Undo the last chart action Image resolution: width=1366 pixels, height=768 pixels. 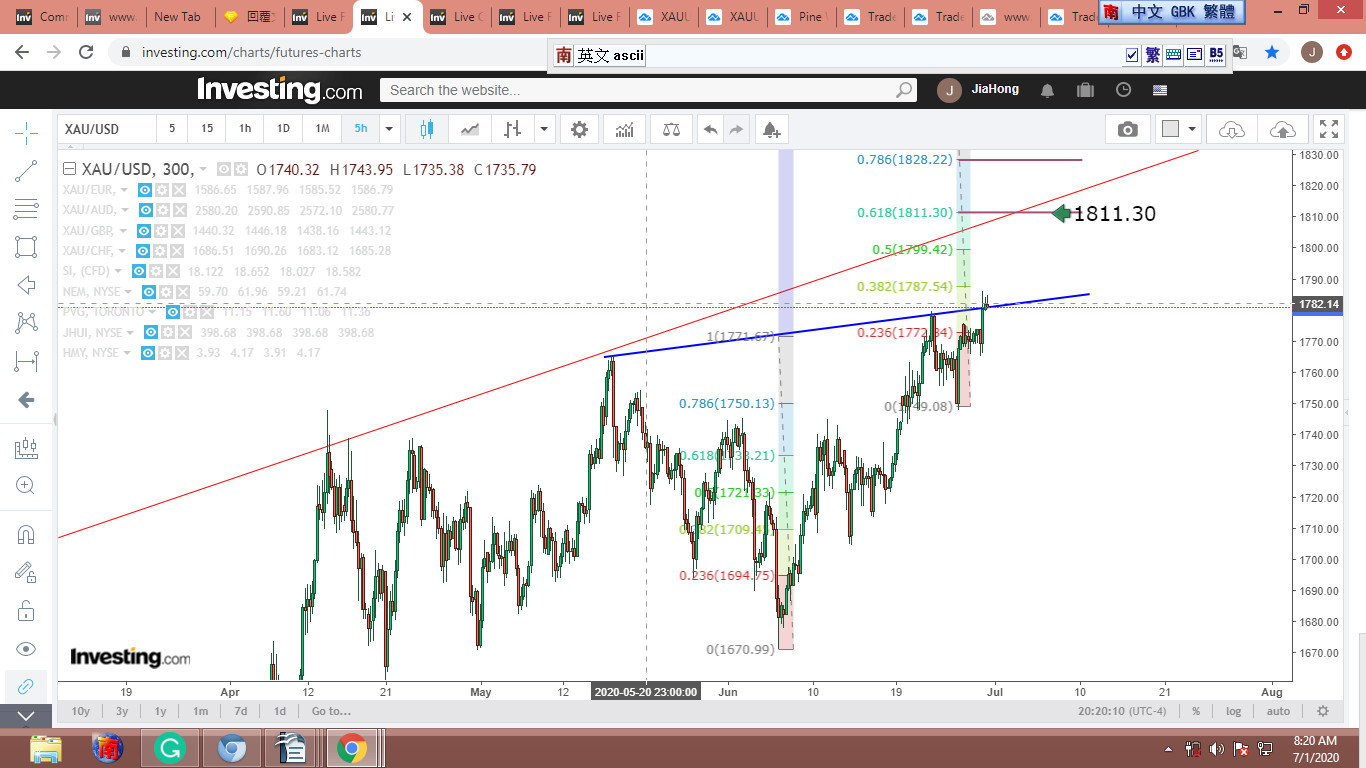[710, 129]
